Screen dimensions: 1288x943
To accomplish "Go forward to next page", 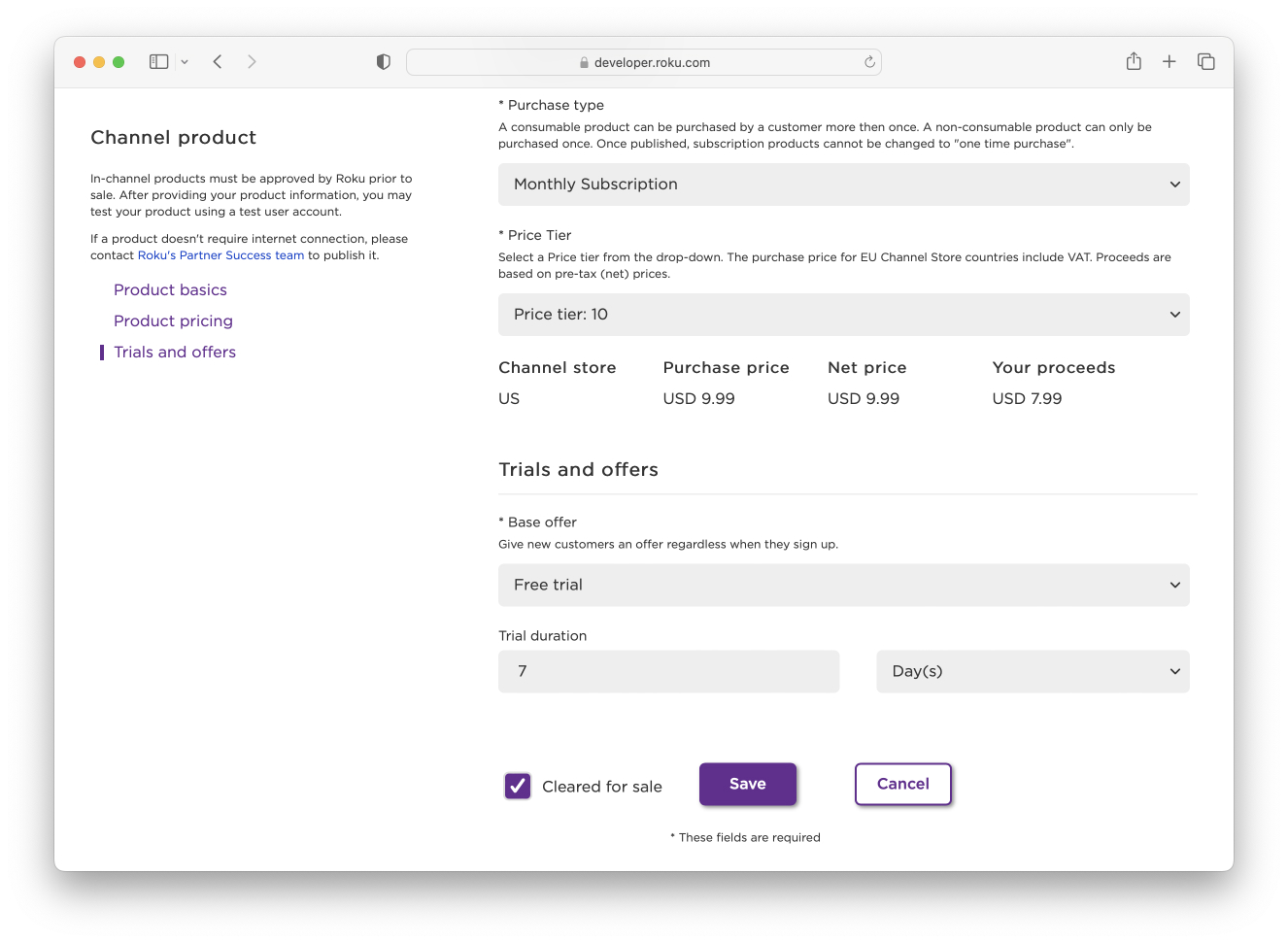I will point(252,62).
